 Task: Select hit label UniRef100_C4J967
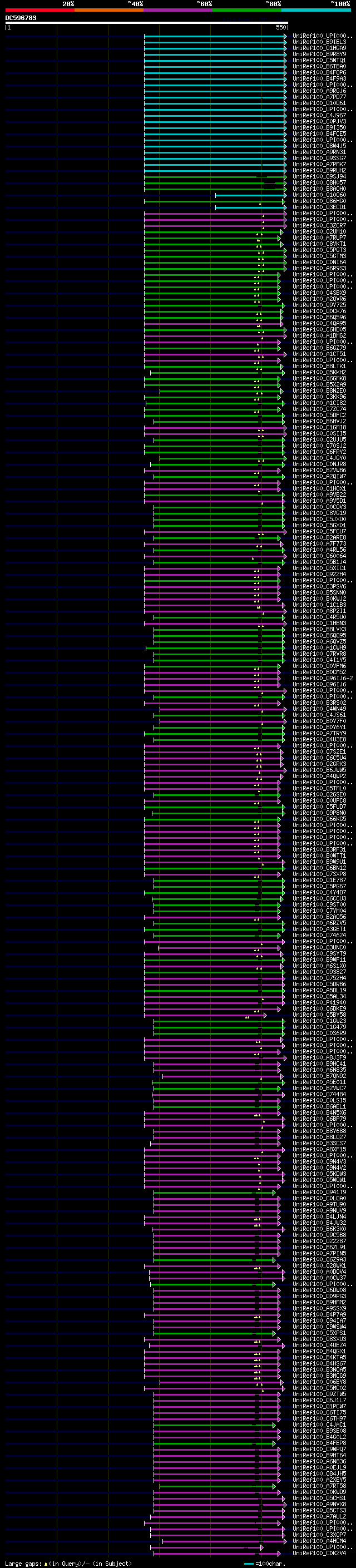(319, 115)
